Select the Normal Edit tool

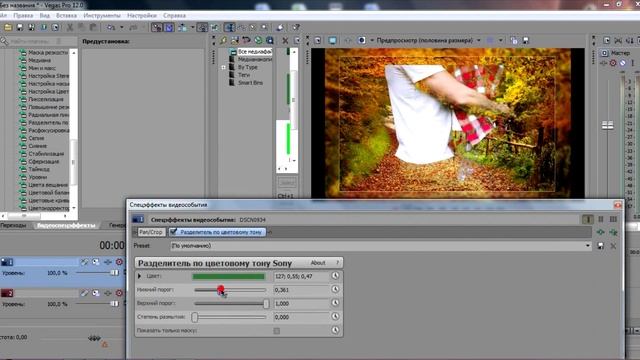click(229, 27)
